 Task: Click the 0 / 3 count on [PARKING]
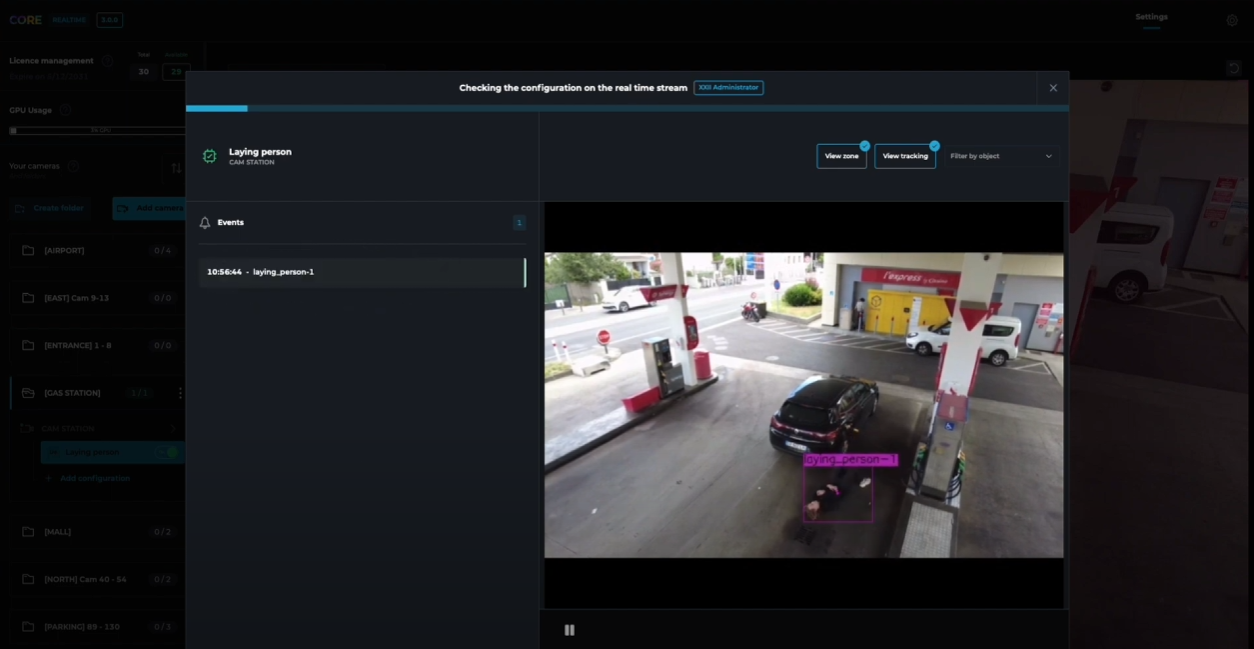[162, 627]
